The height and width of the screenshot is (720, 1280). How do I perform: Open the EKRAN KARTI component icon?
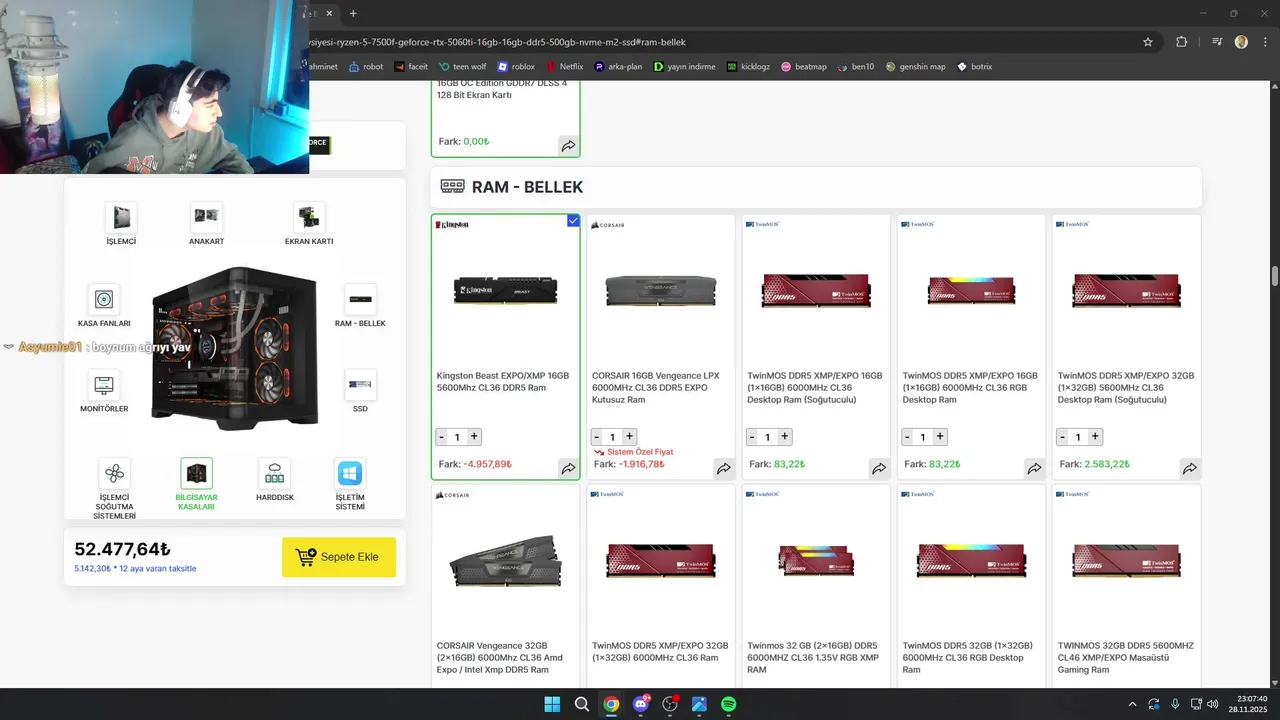[309, 216]
